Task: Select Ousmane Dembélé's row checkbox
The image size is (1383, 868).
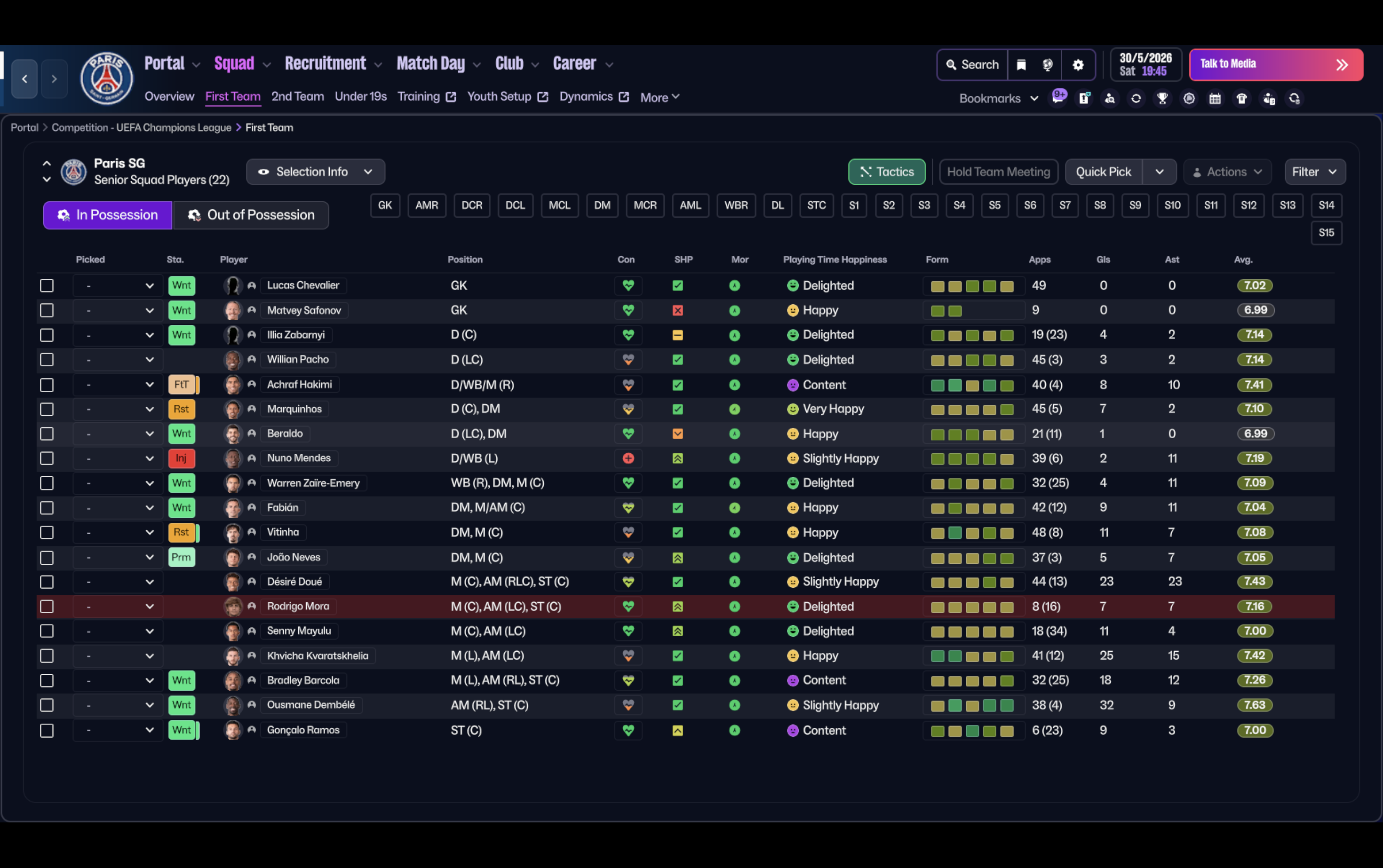Action: (47, 705)
